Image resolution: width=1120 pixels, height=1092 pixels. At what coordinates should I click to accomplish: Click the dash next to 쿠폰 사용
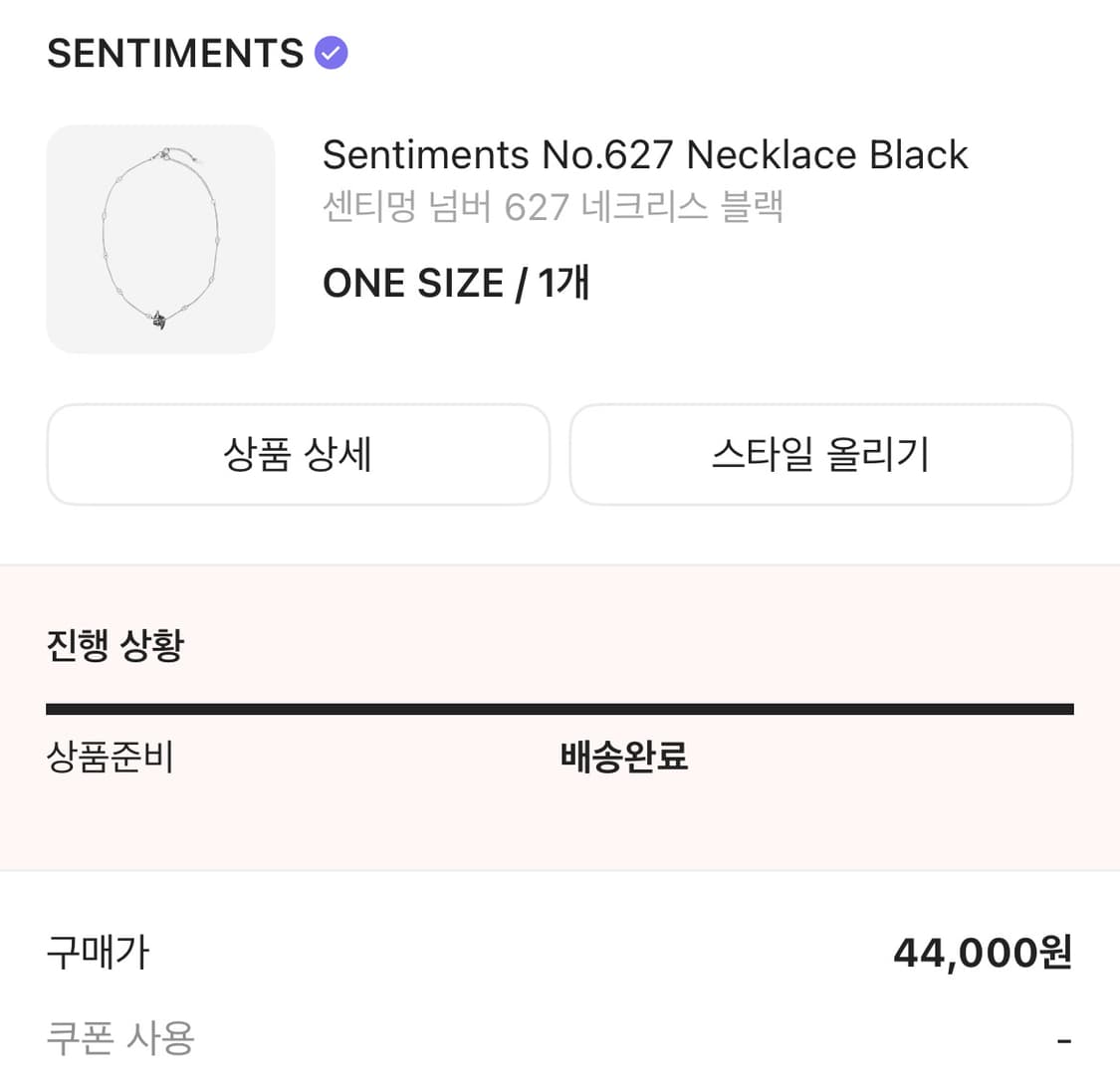point(1066,1038)
